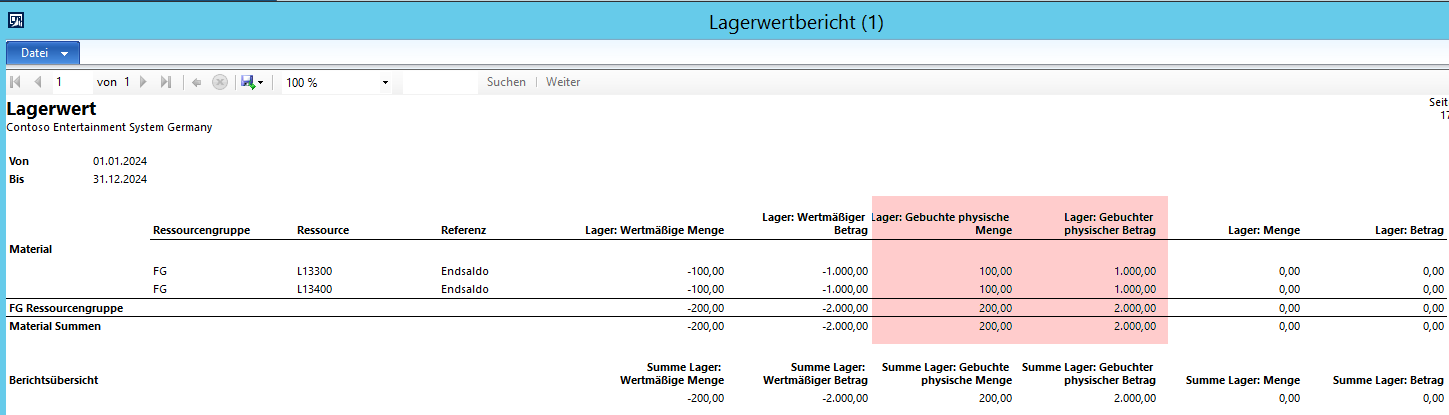Image resolution: width=1449 pixels, height=415 pixels.
Task: Open the export format dropdown arrow
Action: tap(261, 83)
